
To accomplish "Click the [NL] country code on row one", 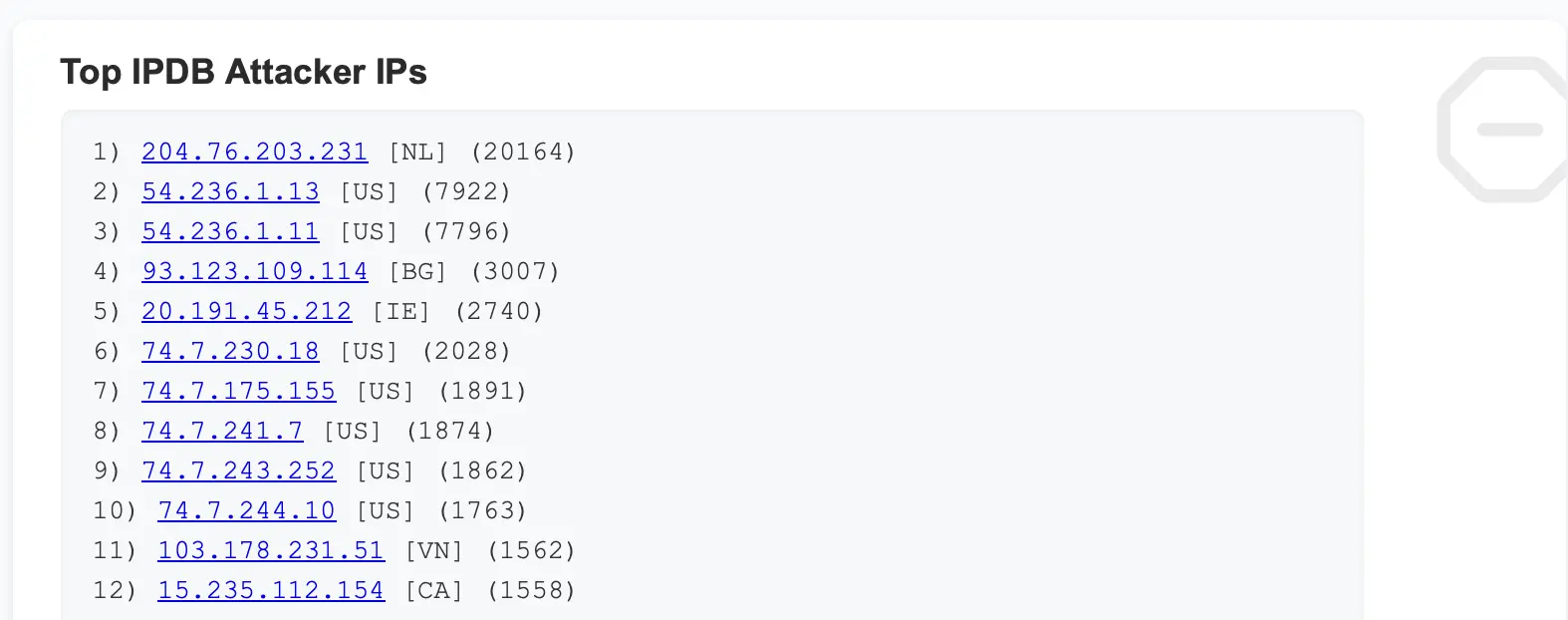I will pyautogui.click(x=417, y=152).
